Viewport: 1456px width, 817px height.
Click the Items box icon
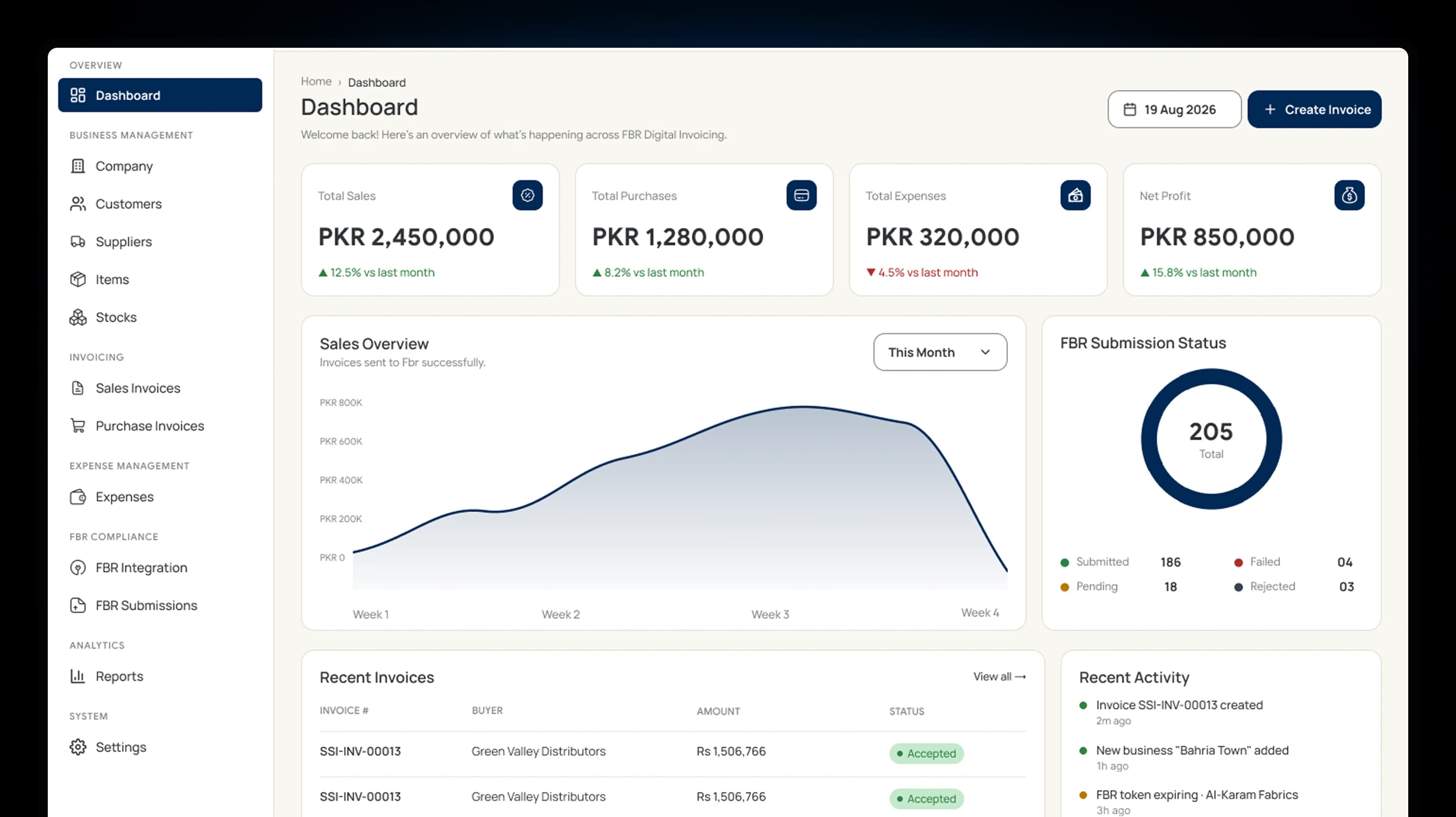[x=78, y=279]
